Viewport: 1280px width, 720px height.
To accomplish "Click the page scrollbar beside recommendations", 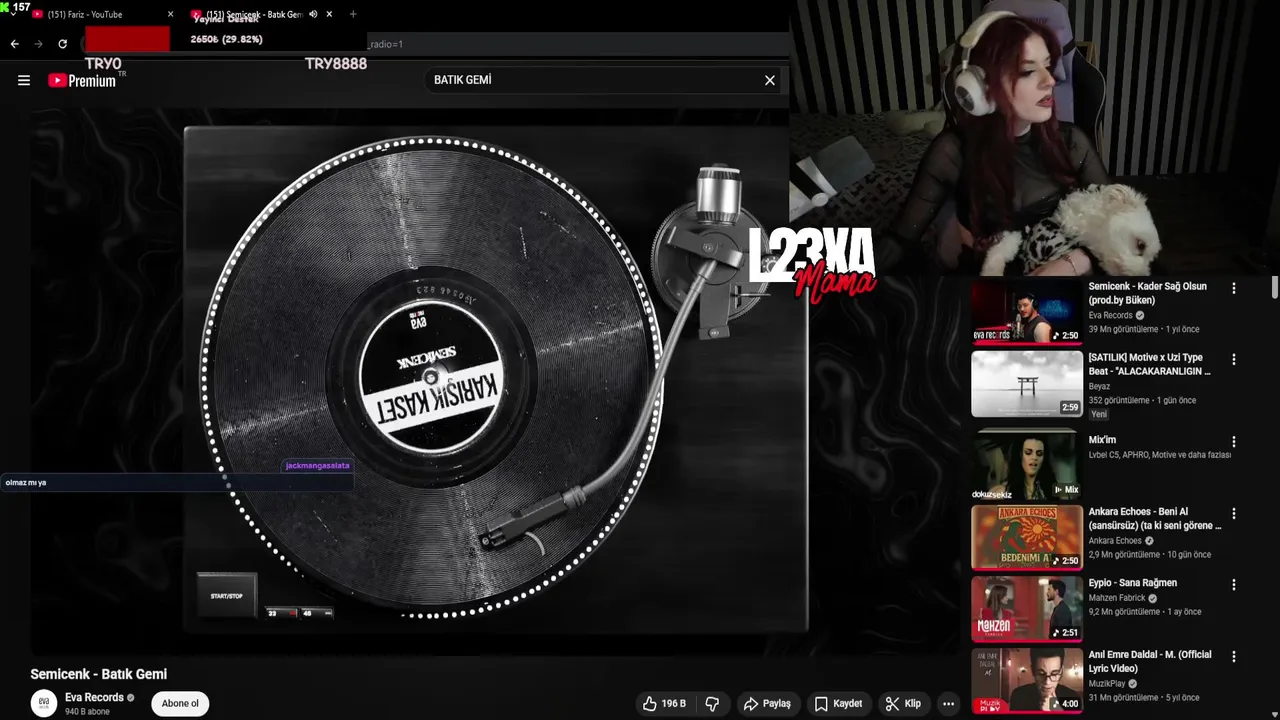I will click(x=1275, y=288).
